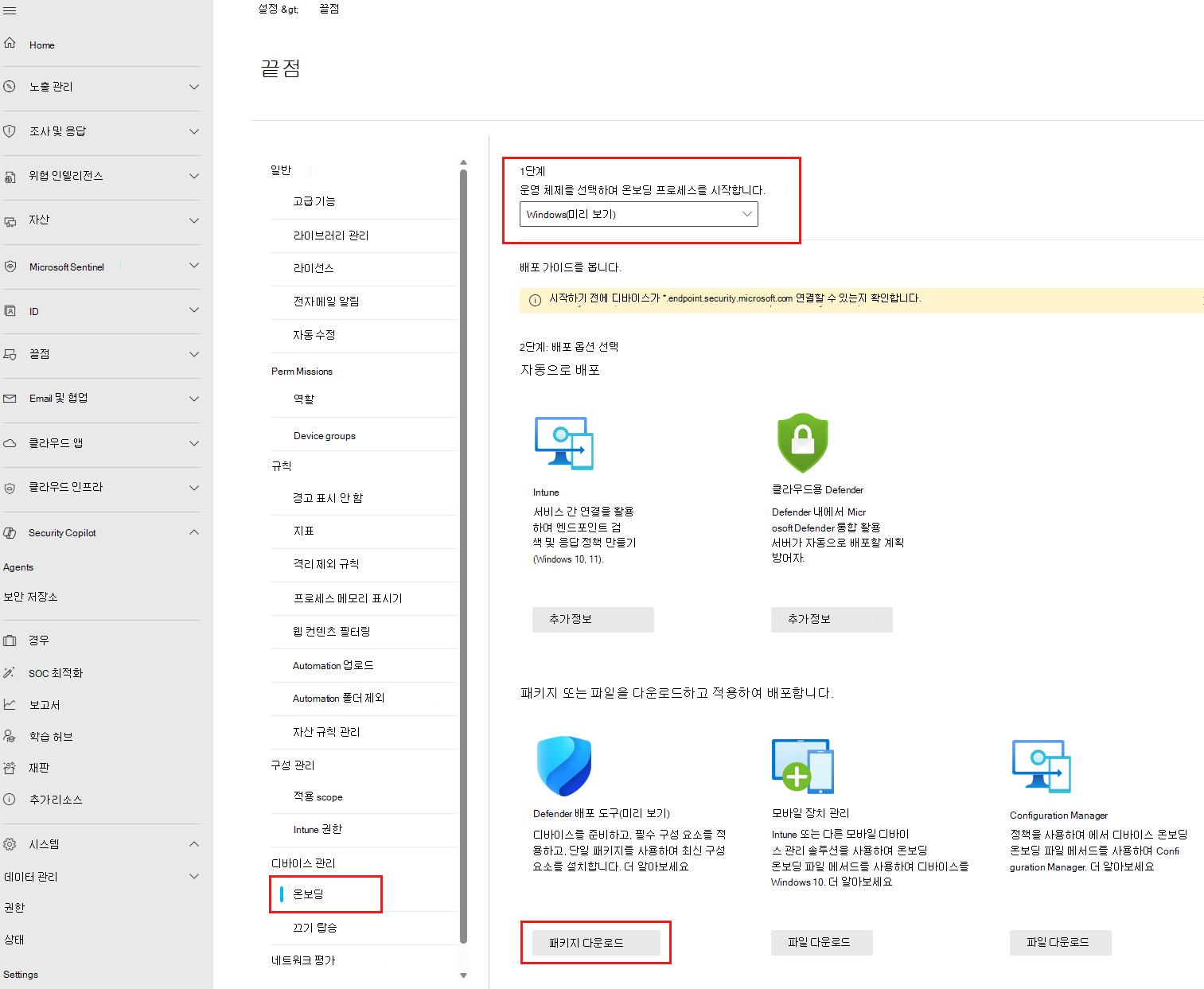Screen dimensions: 1204x989
Task: Open Agents in sidebar
Action: (18, 567)
